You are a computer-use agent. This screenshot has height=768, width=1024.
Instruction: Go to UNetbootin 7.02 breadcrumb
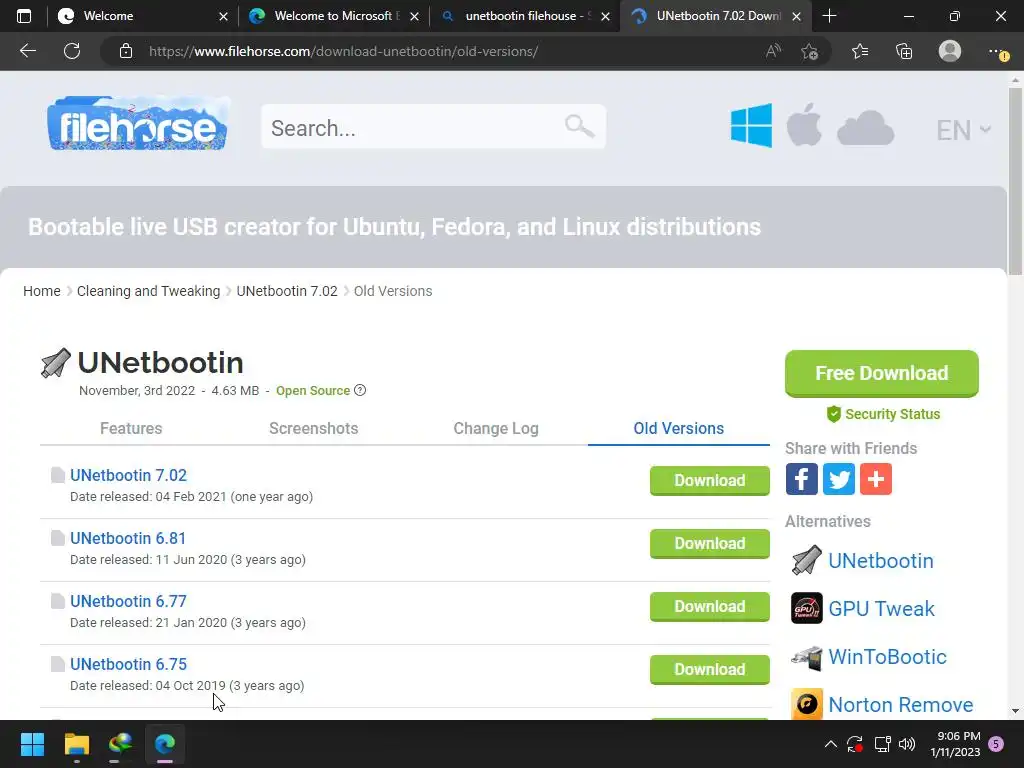(287, 291)
